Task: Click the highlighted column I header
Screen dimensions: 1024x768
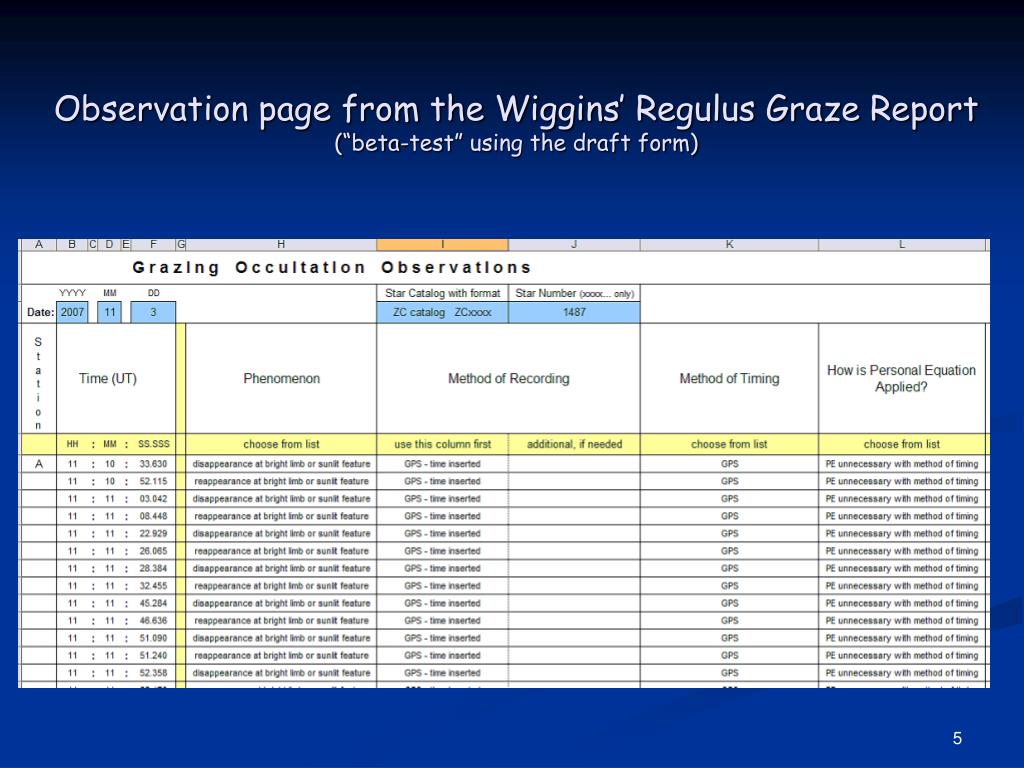Action: [442, 244]
